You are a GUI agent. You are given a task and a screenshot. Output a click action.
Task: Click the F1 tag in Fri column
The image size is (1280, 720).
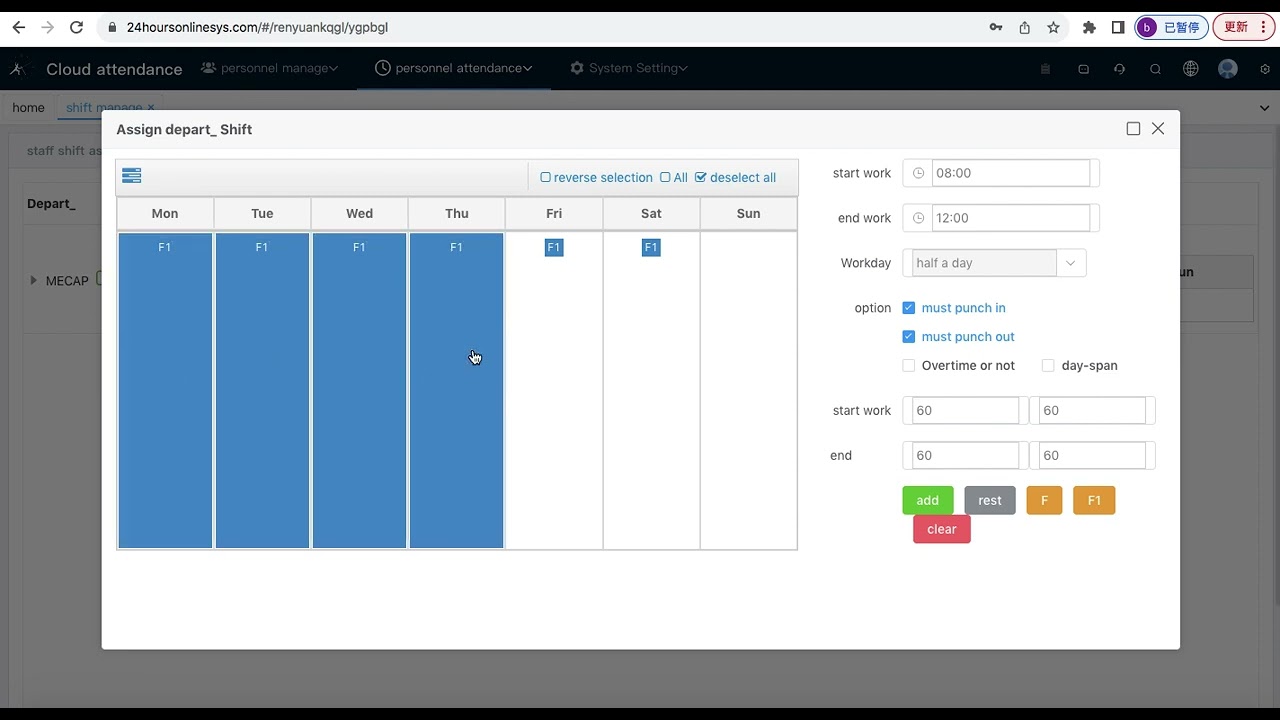coord(554,247)
